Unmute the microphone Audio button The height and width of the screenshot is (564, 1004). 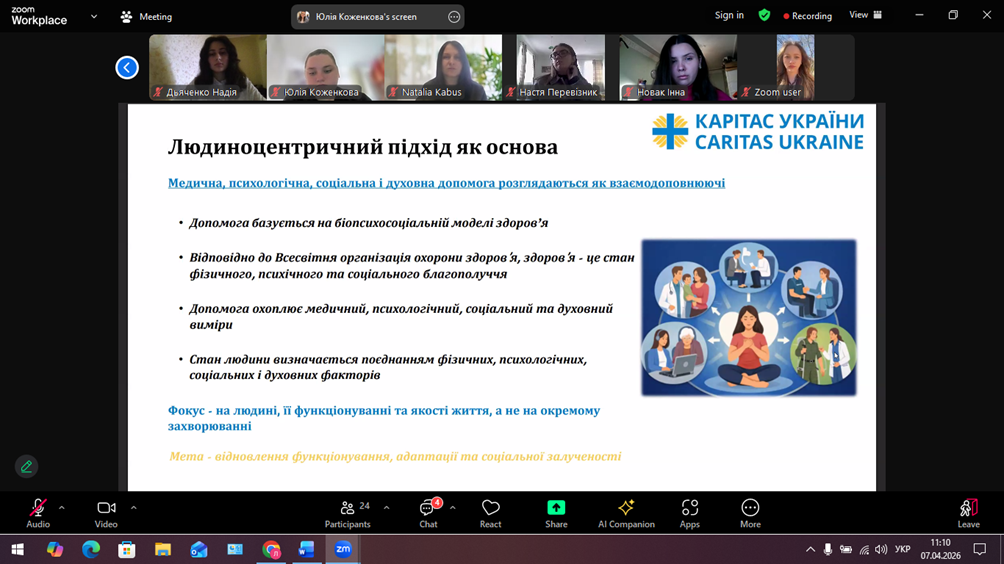[38, 513]
